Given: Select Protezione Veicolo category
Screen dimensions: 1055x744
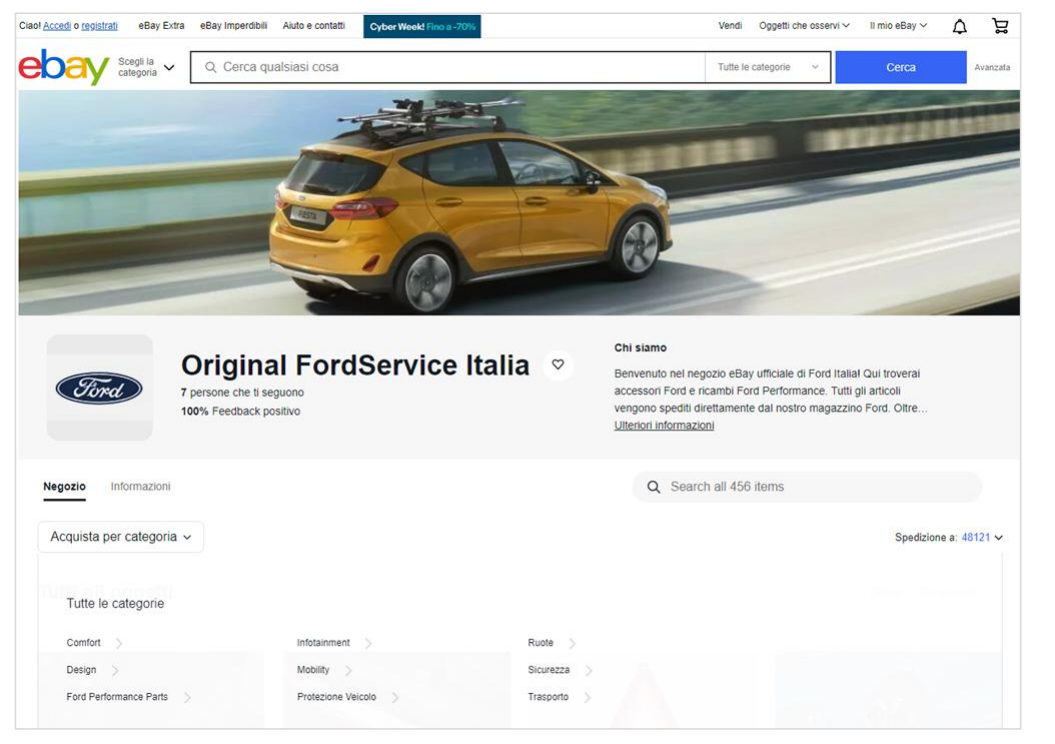Looking at the screenshot, I should pyautogui.click(x=336, y=697).
